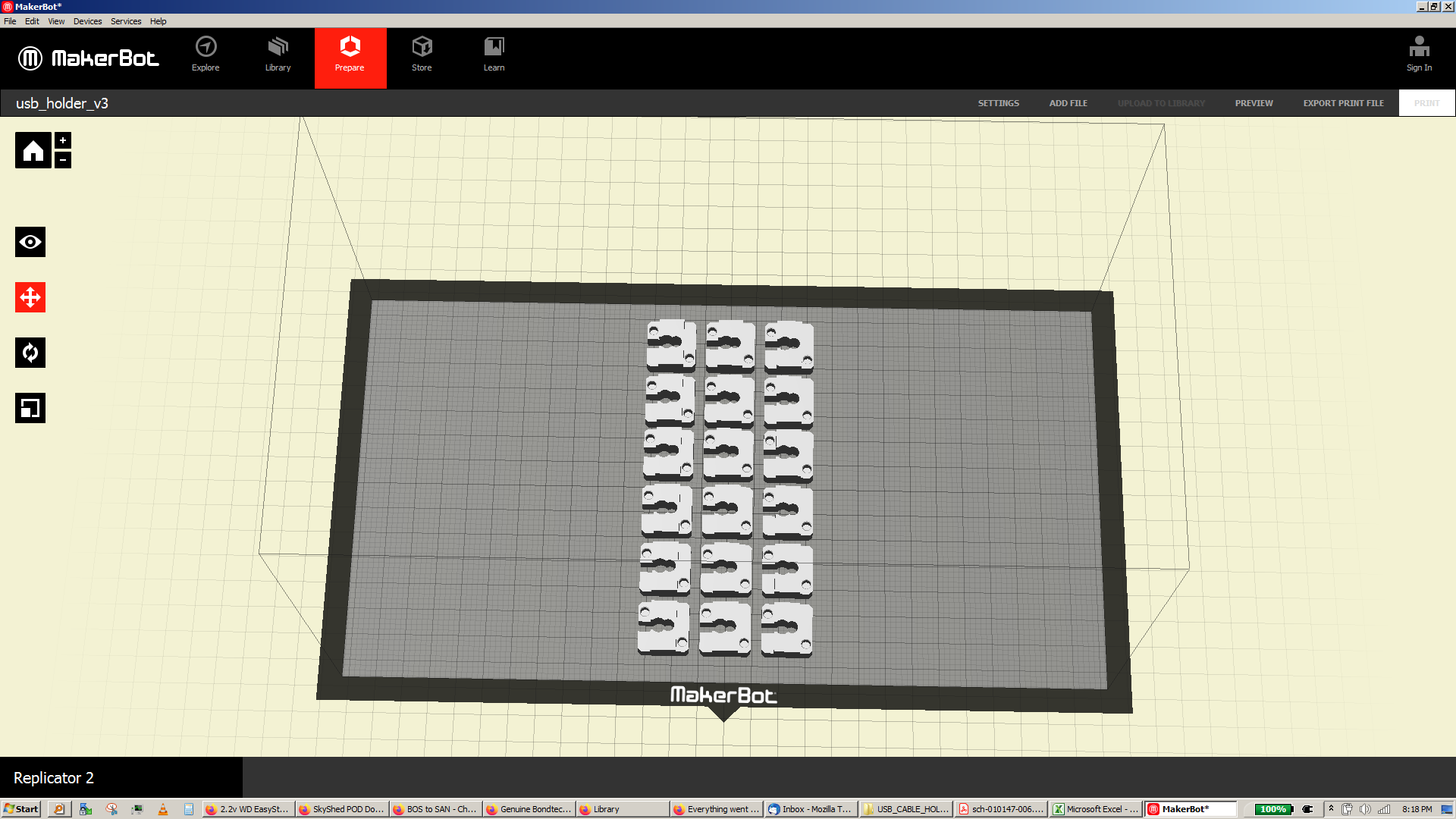The image size is (1456, 819).
Task: Select the top-left USB holder model
Action: click(670, 344)
